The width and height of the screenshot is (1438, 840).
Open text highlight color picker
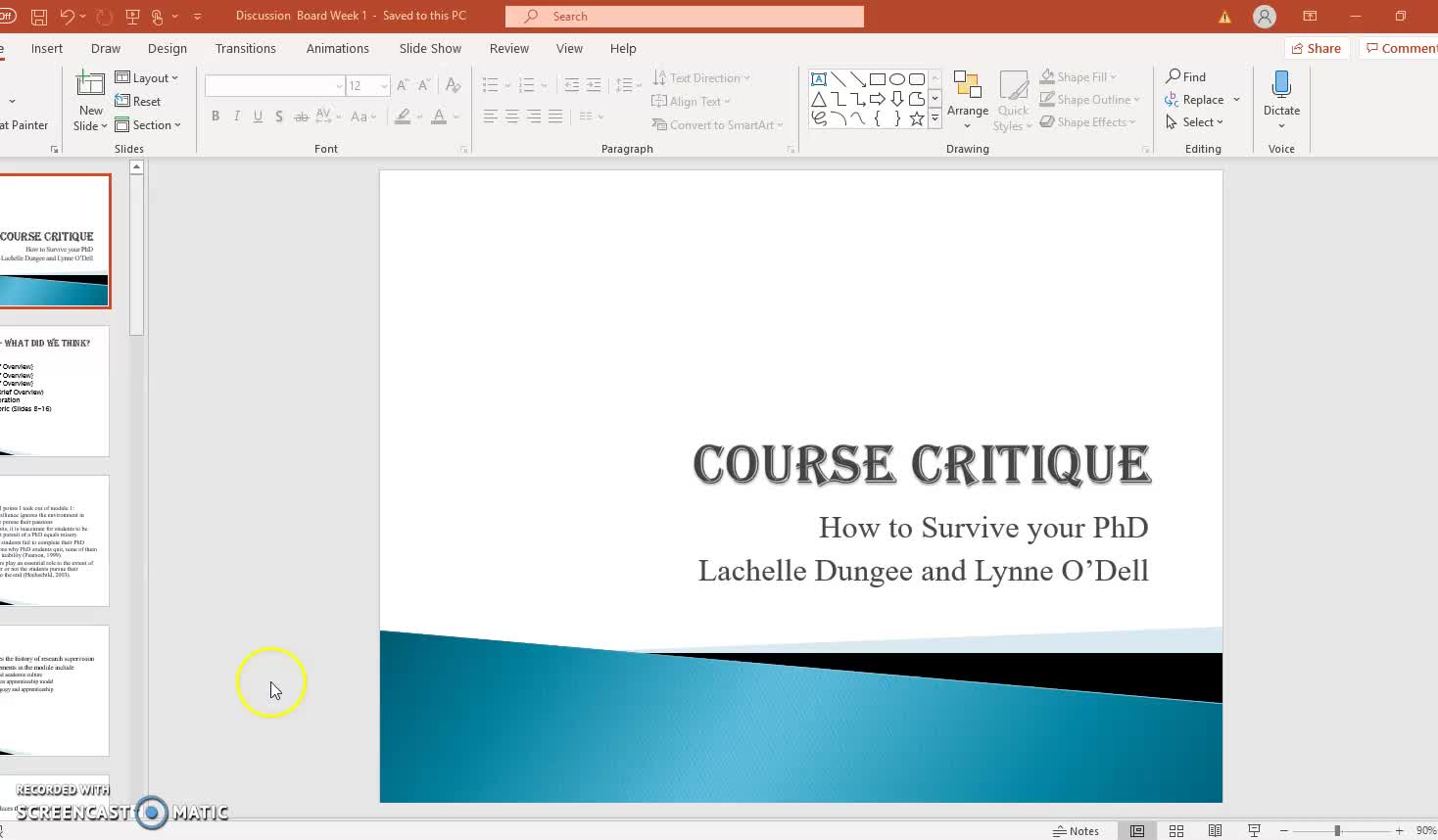(419, 117)
